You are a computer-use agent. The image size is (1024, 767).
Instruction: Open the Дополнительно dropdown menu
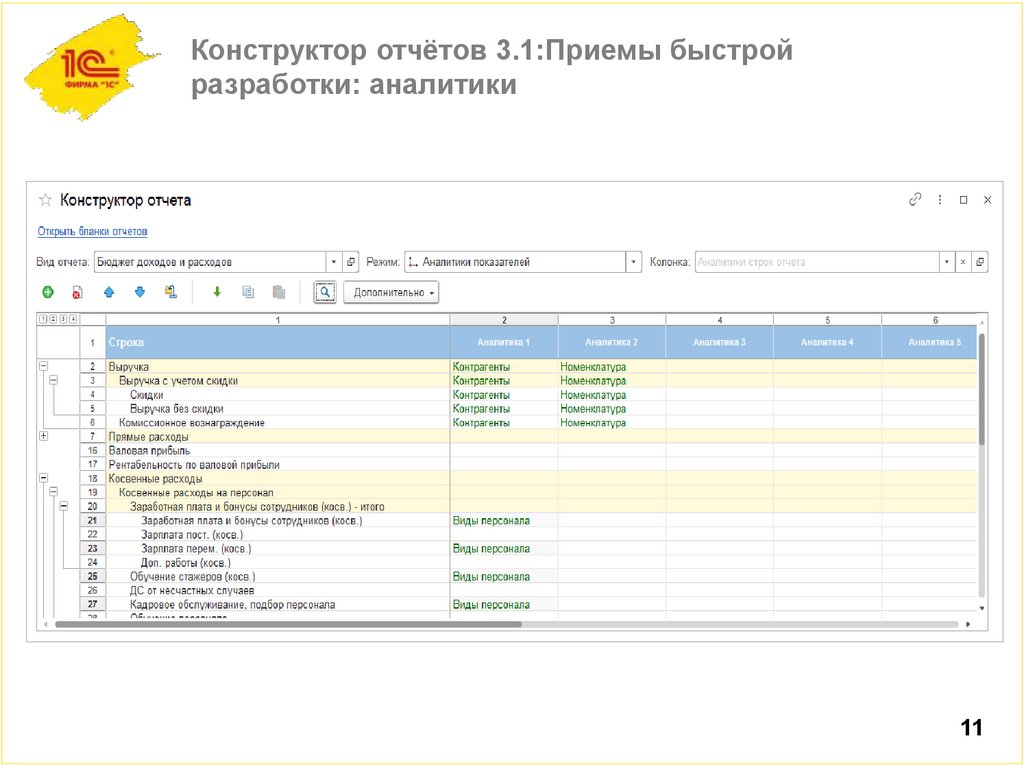[390, 292]
